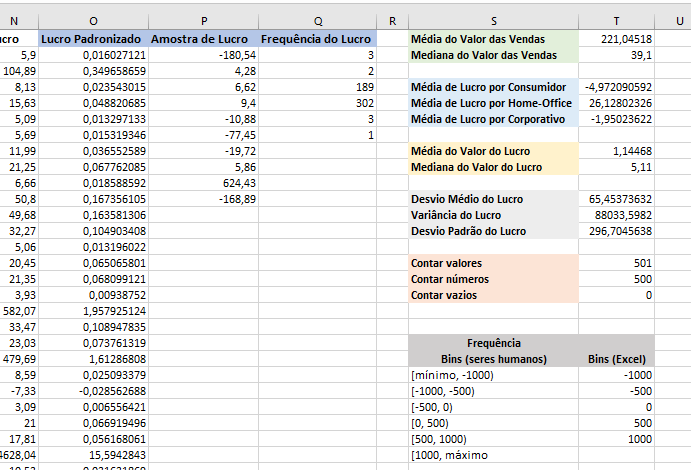Select column Q header
691x470 pixels.
[x=318, y=21]
